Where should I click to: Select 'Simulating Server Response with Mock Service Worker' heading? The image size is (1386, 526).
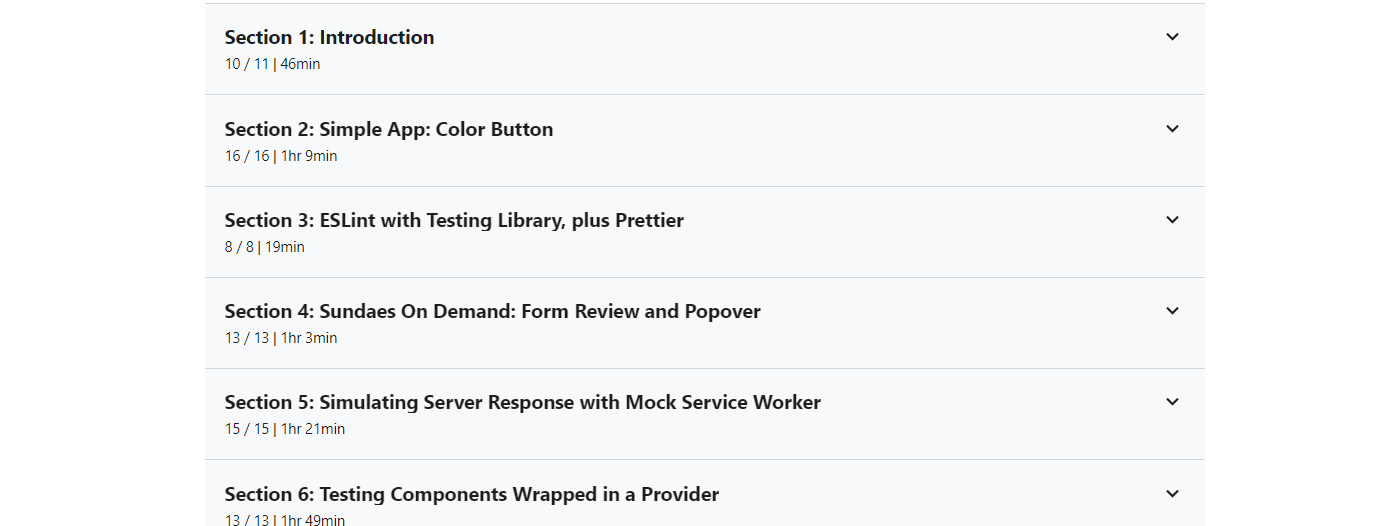click(522, 403)
